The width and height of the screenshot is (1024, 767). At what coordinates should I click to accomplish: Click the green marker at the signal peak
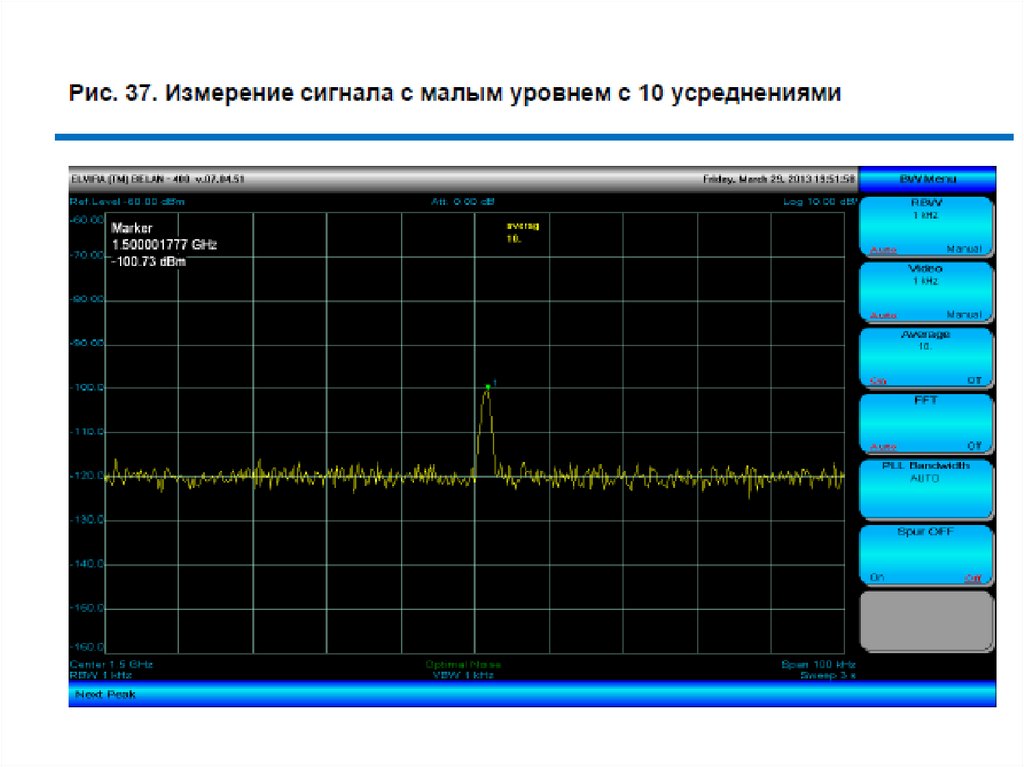487,386
